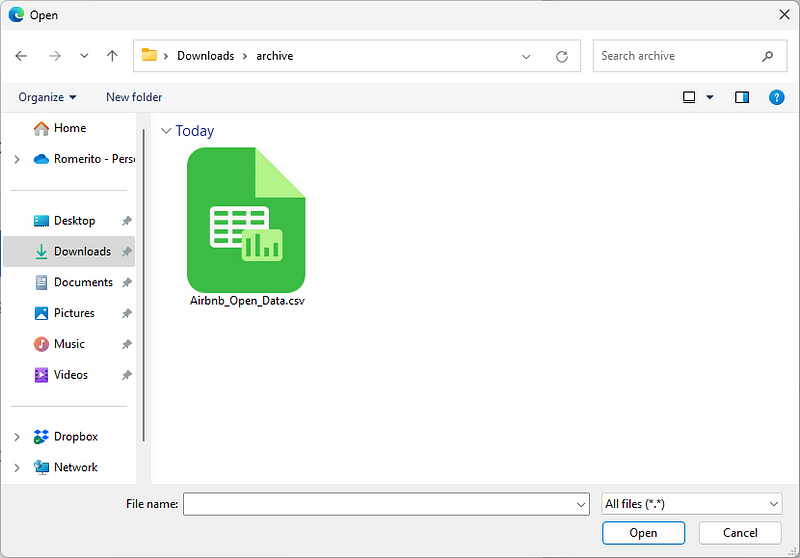Image resolution: width=800 pixels, height=558 pixels.
Task: Click the forward navigation arrow
Action: click(55, 56)
